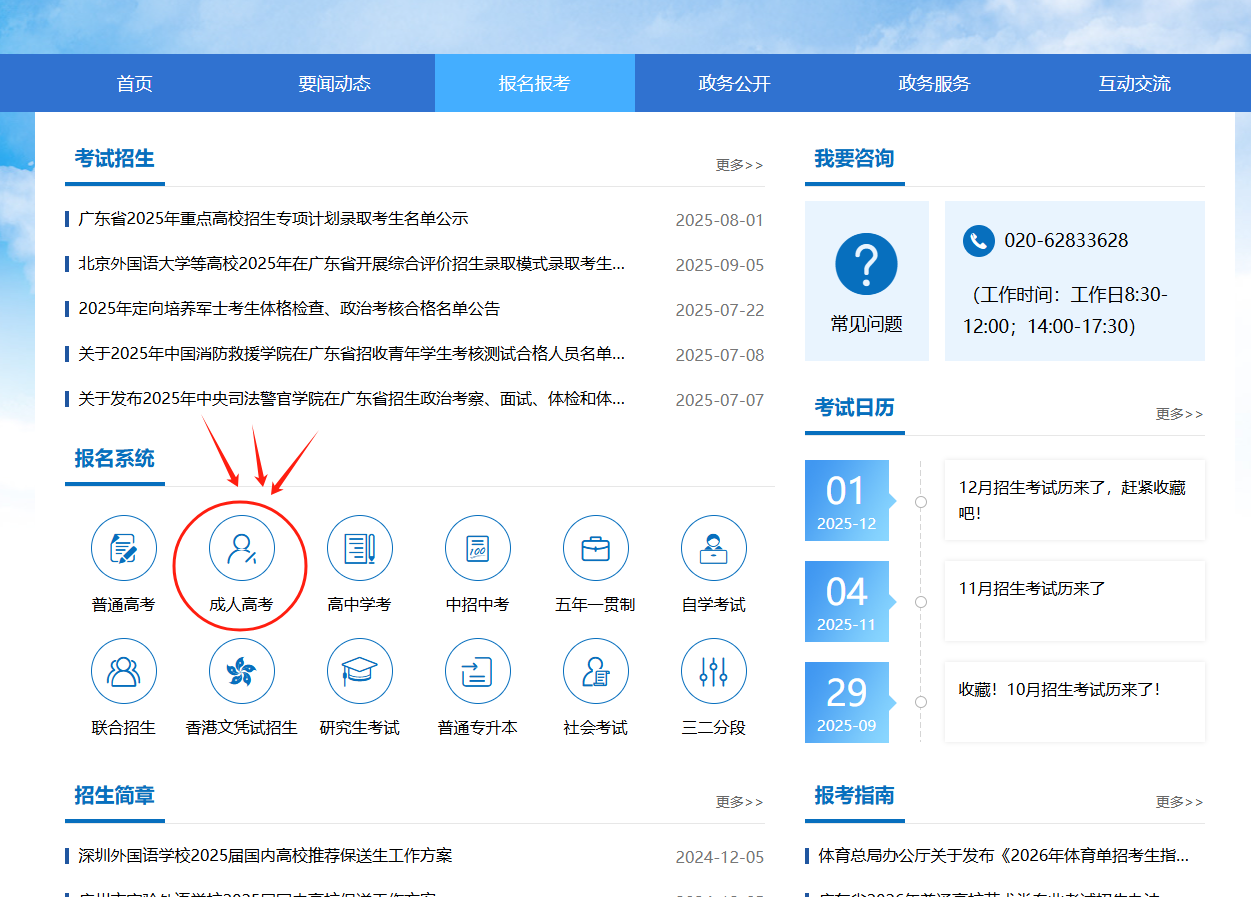Expand 更多 next to 考试招生
This screenshot has width=1251, height=897.
[739, 165]
